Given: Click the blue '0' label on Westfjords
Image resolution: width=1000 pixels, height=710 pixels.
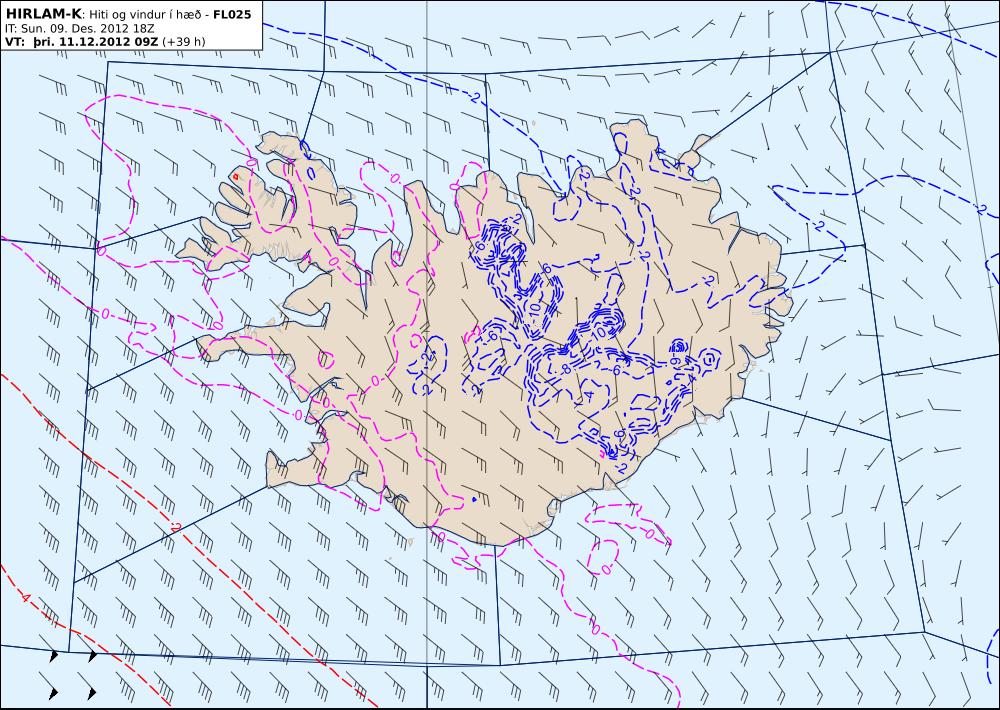Looking at the screenshot, I should 311,172.
